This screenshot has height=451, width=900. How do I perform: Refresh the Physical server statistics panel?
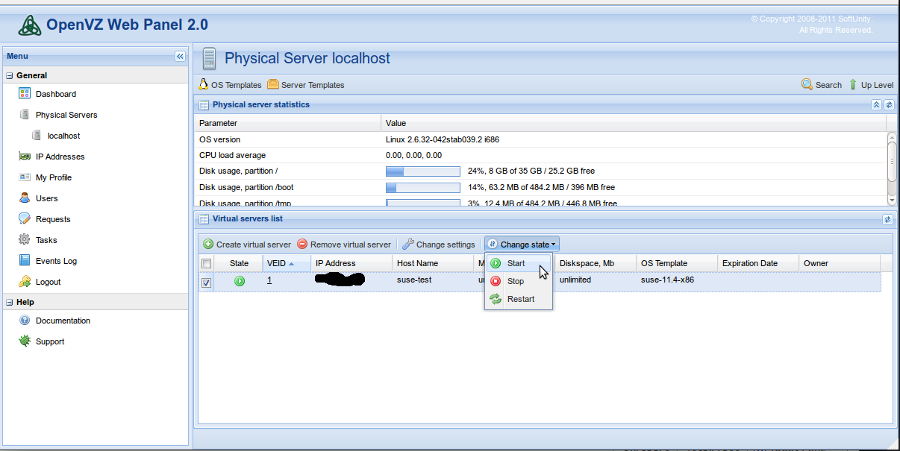(889, 104)
